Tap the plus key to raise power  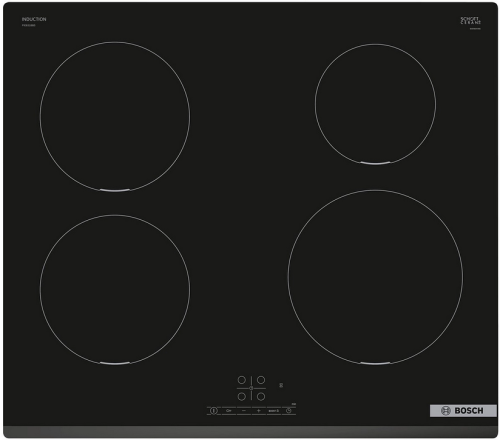pyautogui.click(x=259, y=411)
